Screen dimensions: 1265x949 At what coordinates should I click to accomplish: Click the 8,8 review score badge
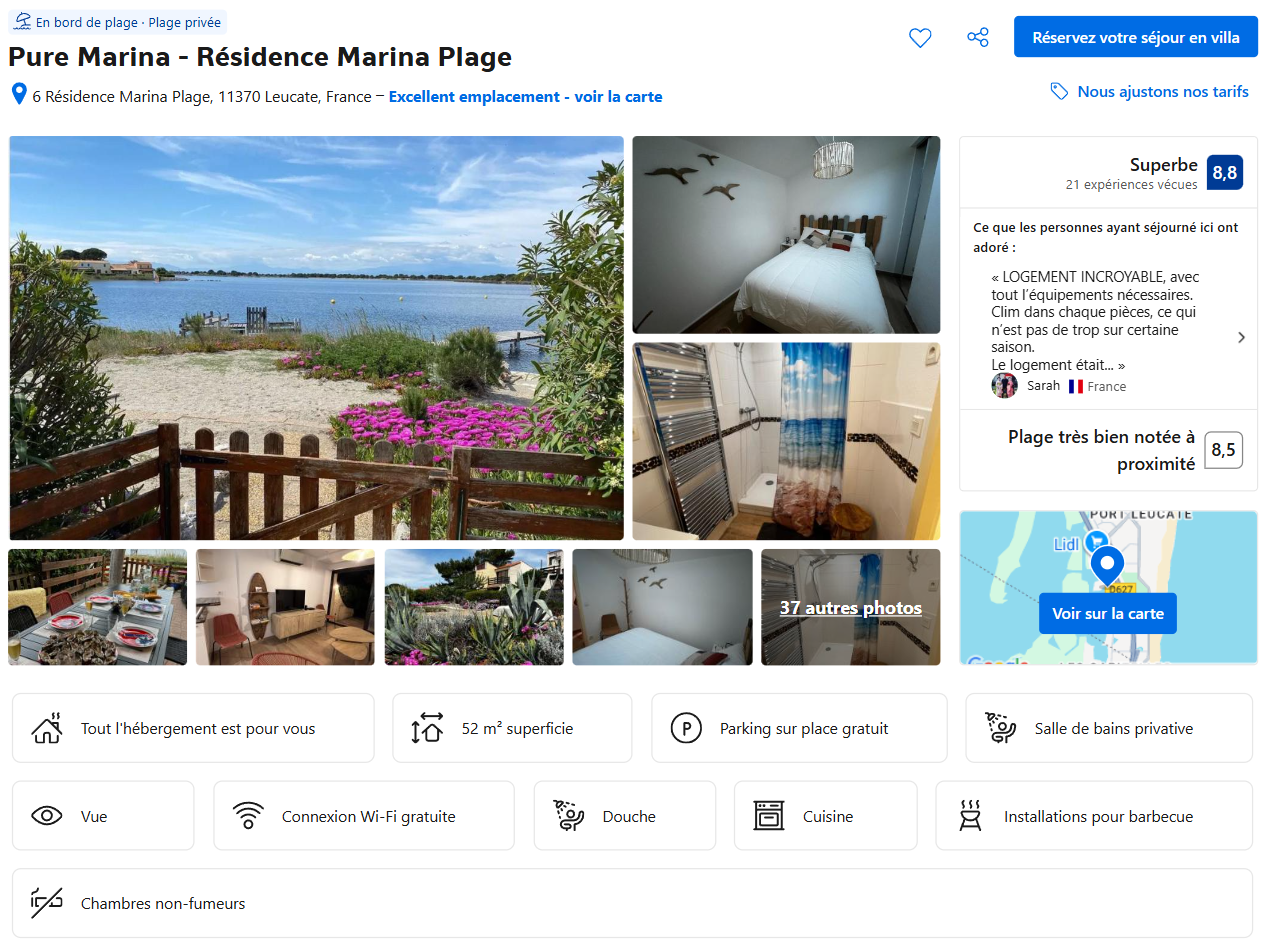[x=1224, y=172]
